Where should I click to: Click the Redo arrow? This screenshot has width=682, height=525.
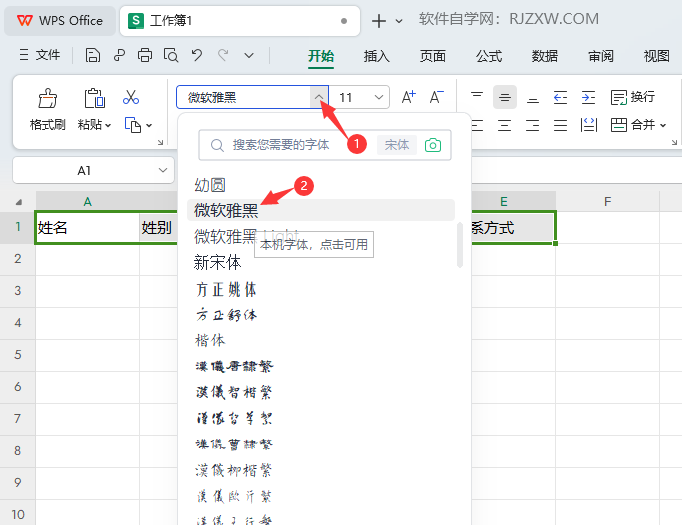click(x=223, y=55)
